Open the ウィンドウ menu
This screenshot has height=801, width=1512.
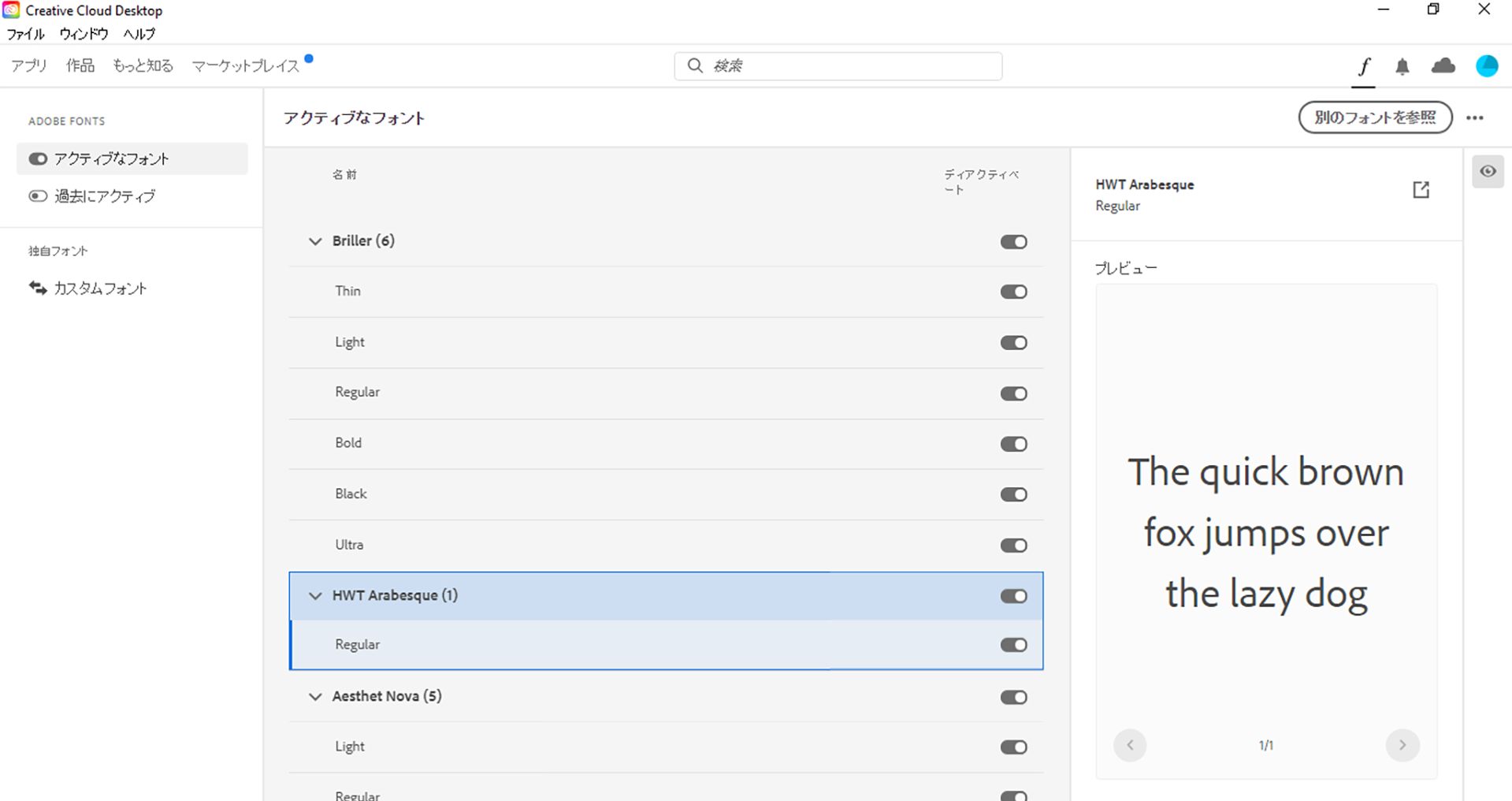coord(84,34)
